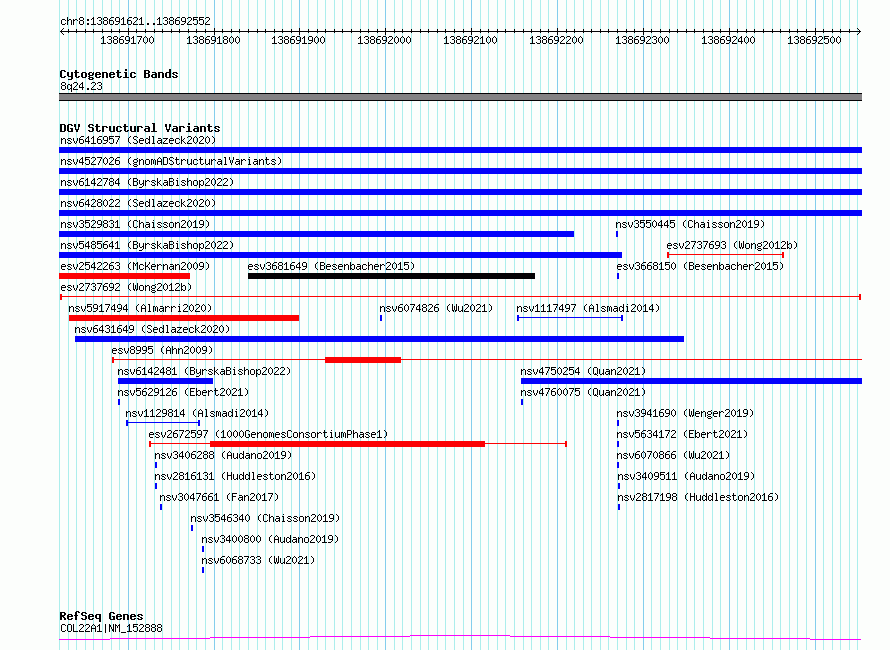The height and width of the screenshot is (650, 890).
Task: Select the nsv3529831 (Chaisson2019) label
Action: click(135, 224)
